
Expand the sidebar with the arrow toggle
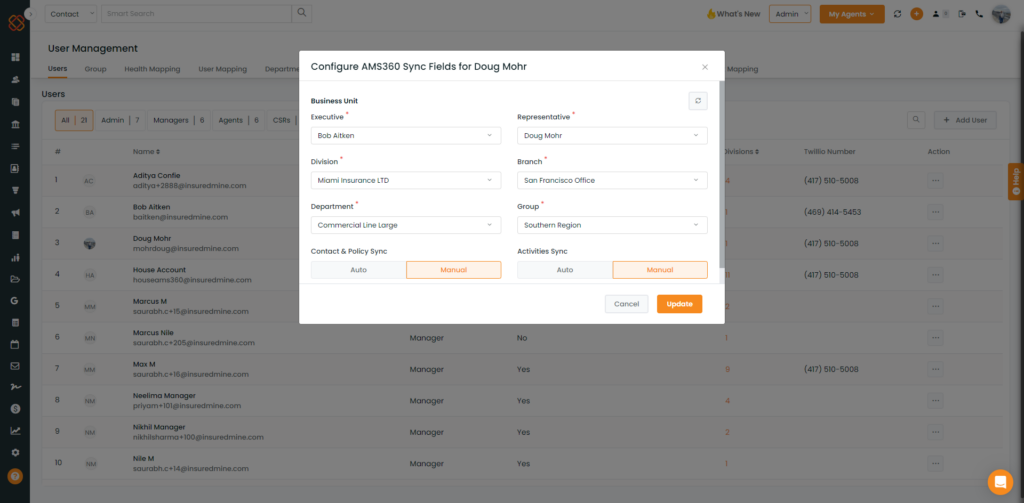(x=29, y=13)
